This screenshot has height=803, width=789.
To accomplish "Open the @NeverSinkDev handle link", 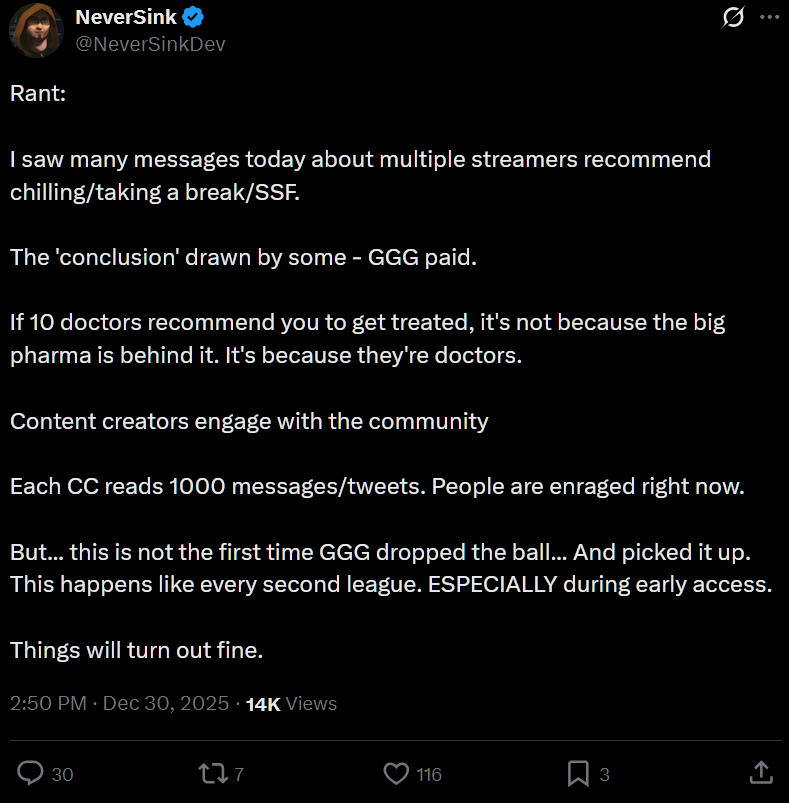I will tap(150, 44).
